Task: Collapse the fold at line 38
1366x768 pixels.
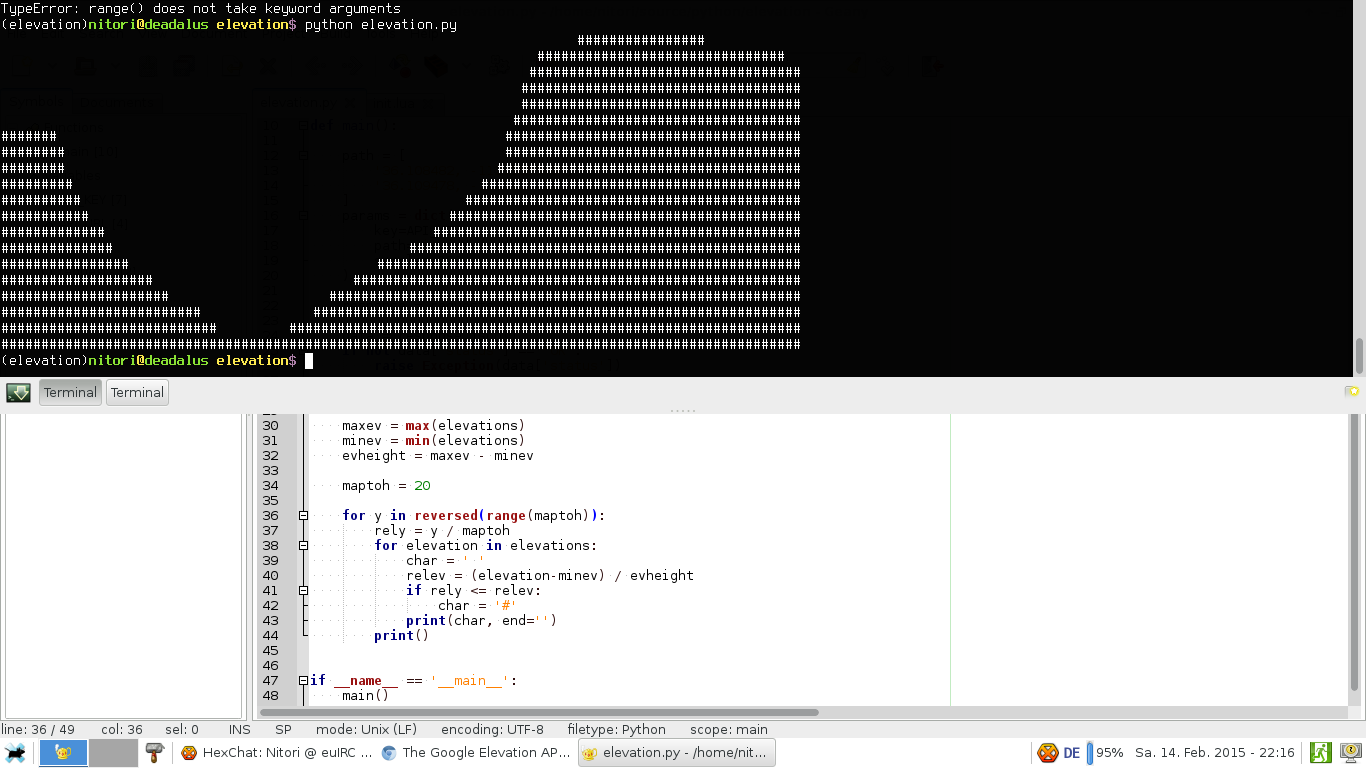Action: pyautogui.click(x=303, y=546)
